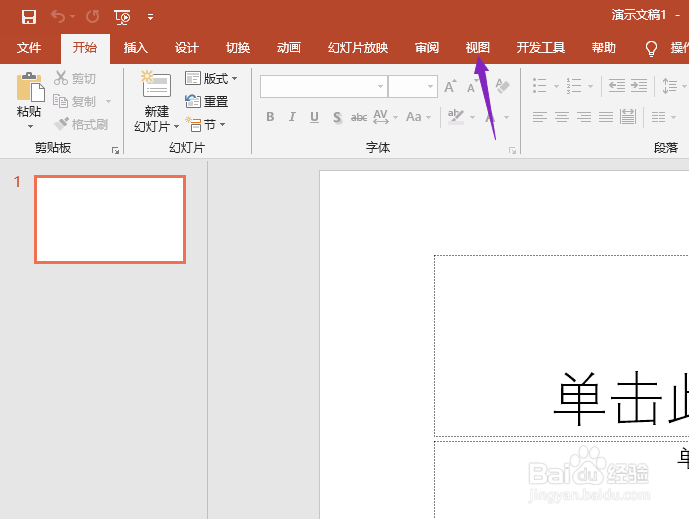
Task: Click the font size combo box
Action: click(413, 86)
